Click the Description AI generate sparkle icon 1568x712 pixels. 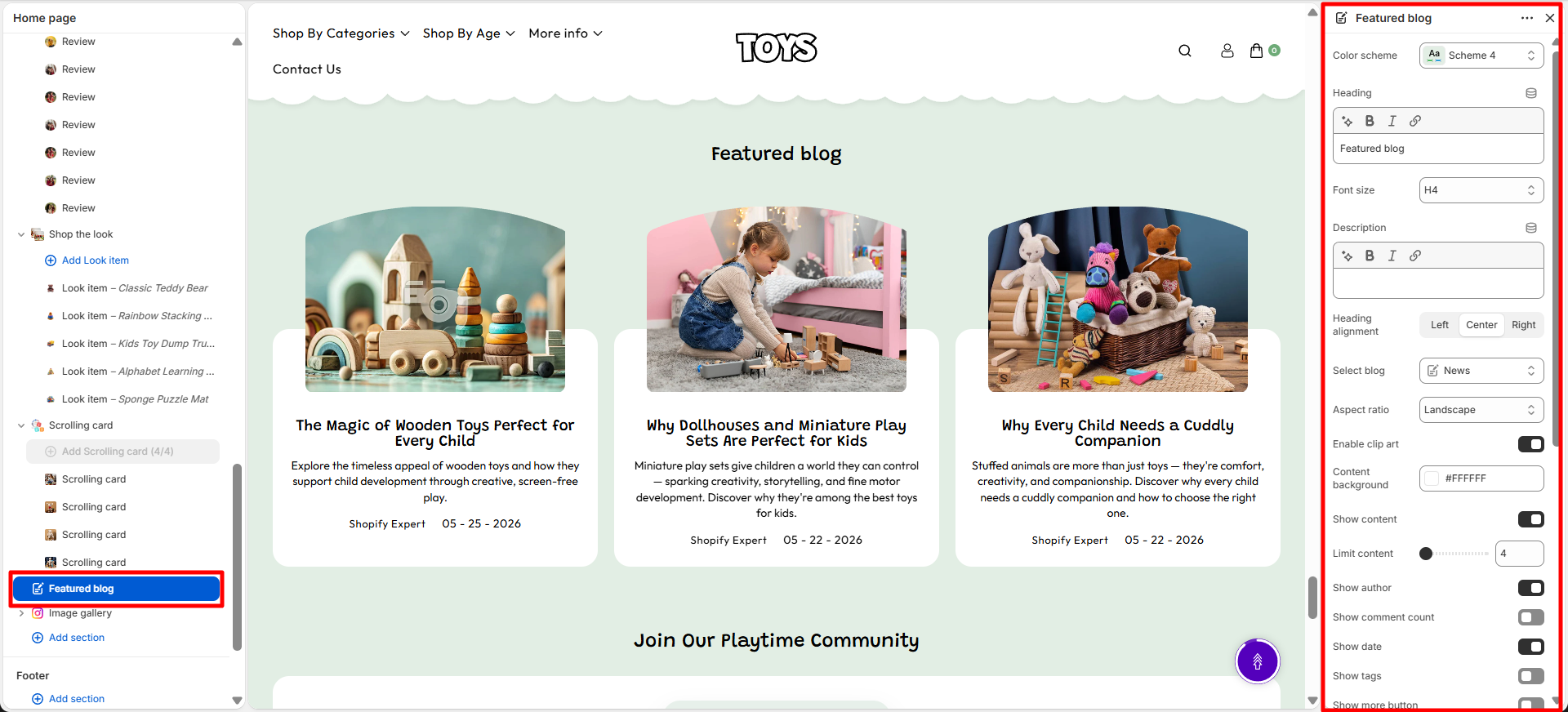1347,256
